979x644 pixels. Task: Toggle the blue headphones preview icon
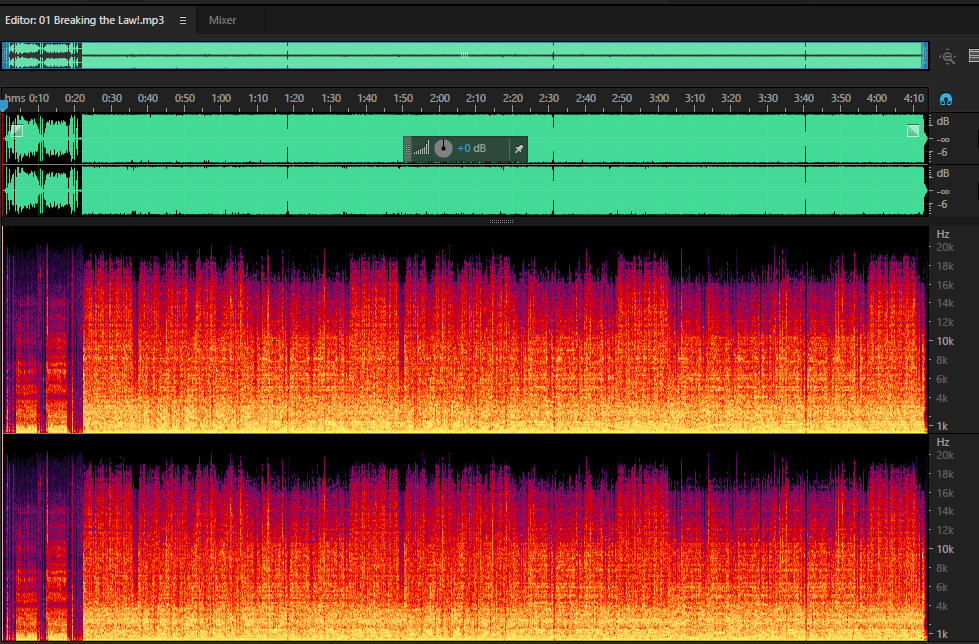tap(945, 99)
